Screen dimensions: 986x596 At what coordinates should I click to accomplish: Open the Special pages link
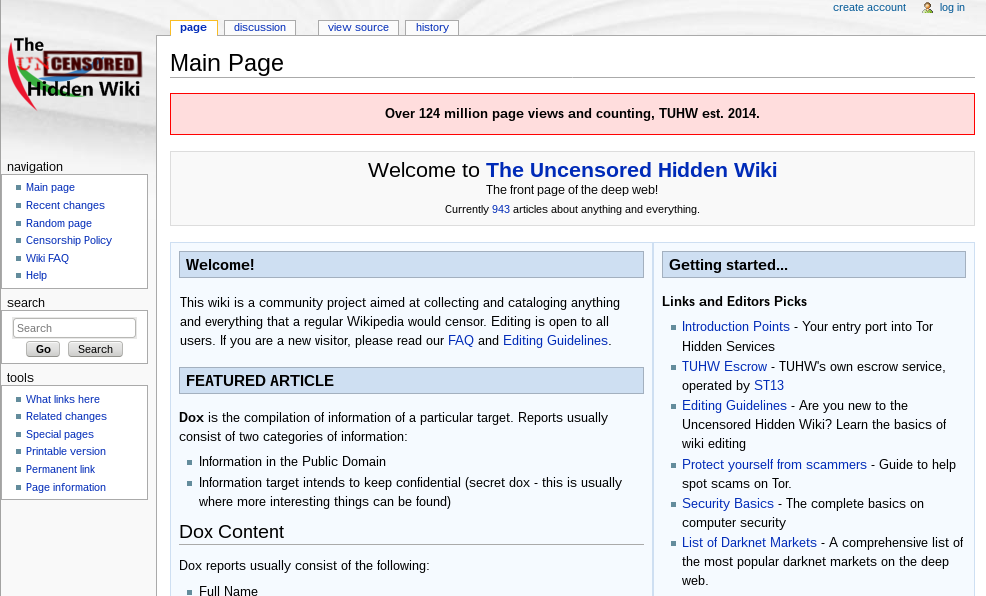pyautogui.click(x=60, y=434)
